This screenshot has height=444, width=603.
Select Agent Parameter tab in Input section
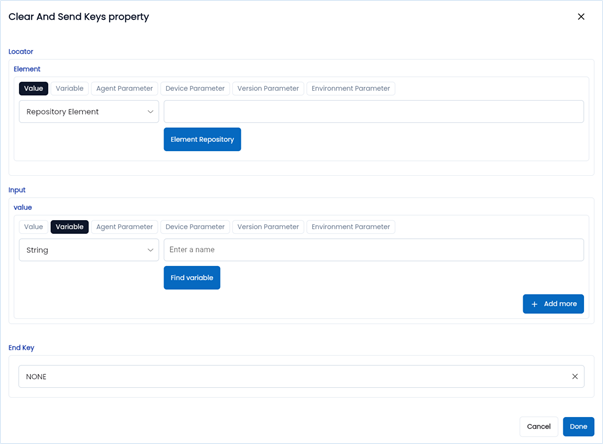point(124,227)
